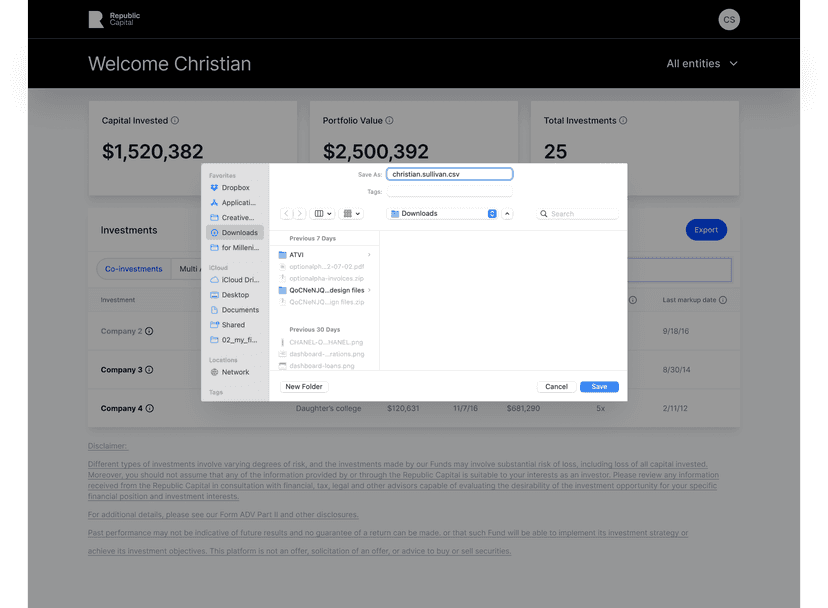Viewport: 828px width, 608px height.
Task: Click the Save button
Action: (x=599, y=387)
